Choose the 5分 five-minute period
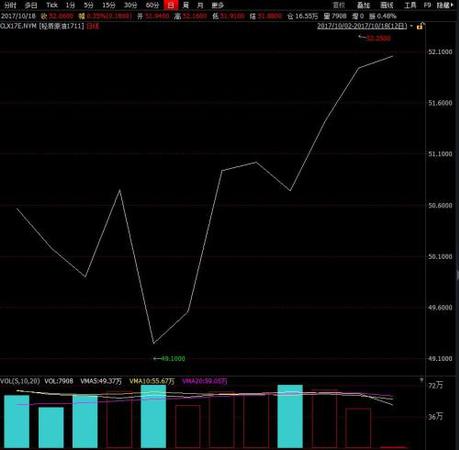This screenshot has height=450, width=459. pyautogui.click(x=88, y=5)
